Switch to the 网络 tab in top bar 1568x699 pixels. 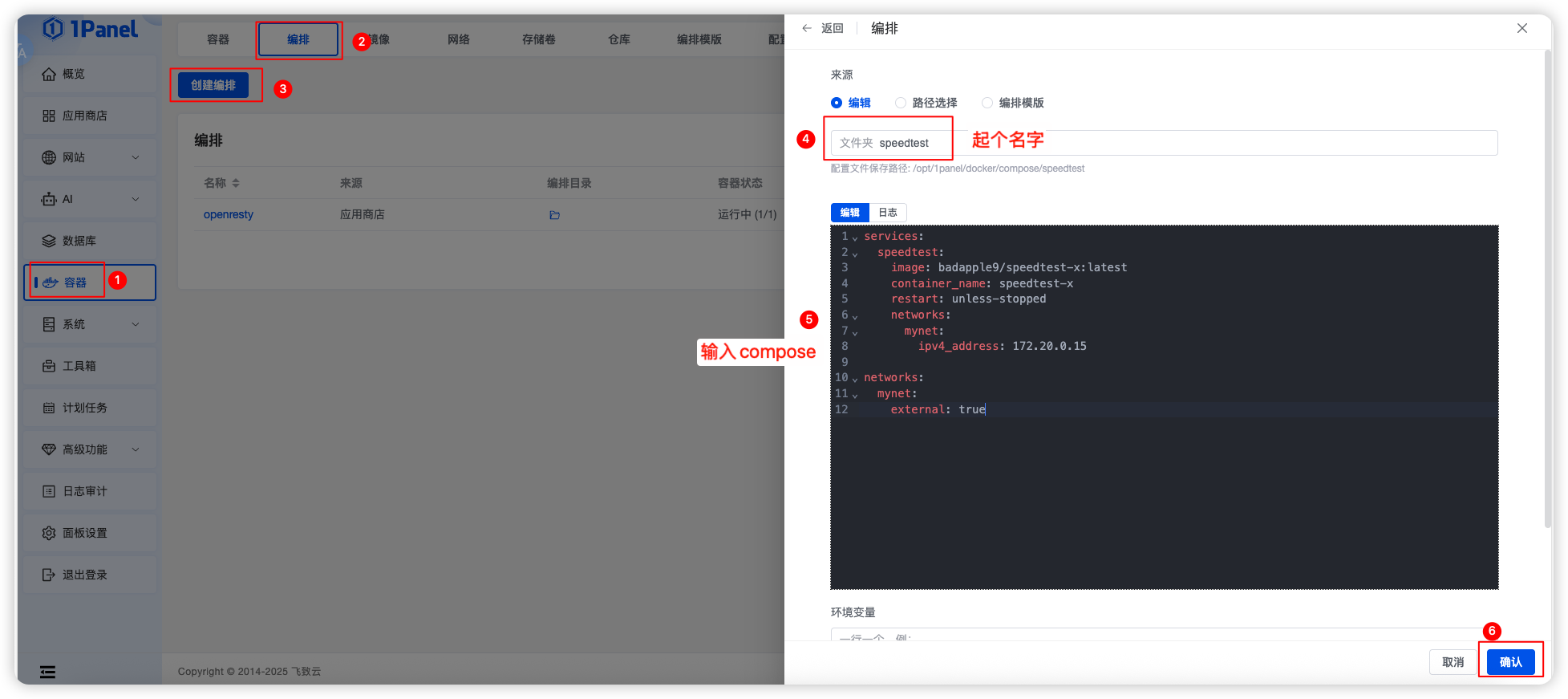point(459,39)
